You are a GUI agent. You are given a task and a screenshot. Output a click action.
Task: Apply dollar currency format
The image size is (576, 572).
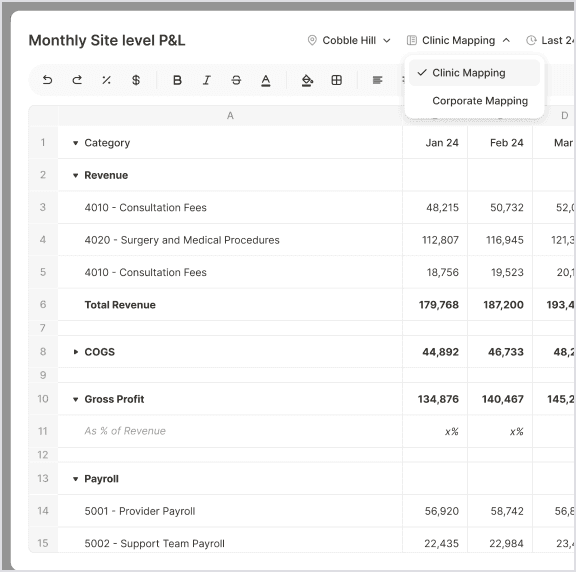tap(136, 80)
